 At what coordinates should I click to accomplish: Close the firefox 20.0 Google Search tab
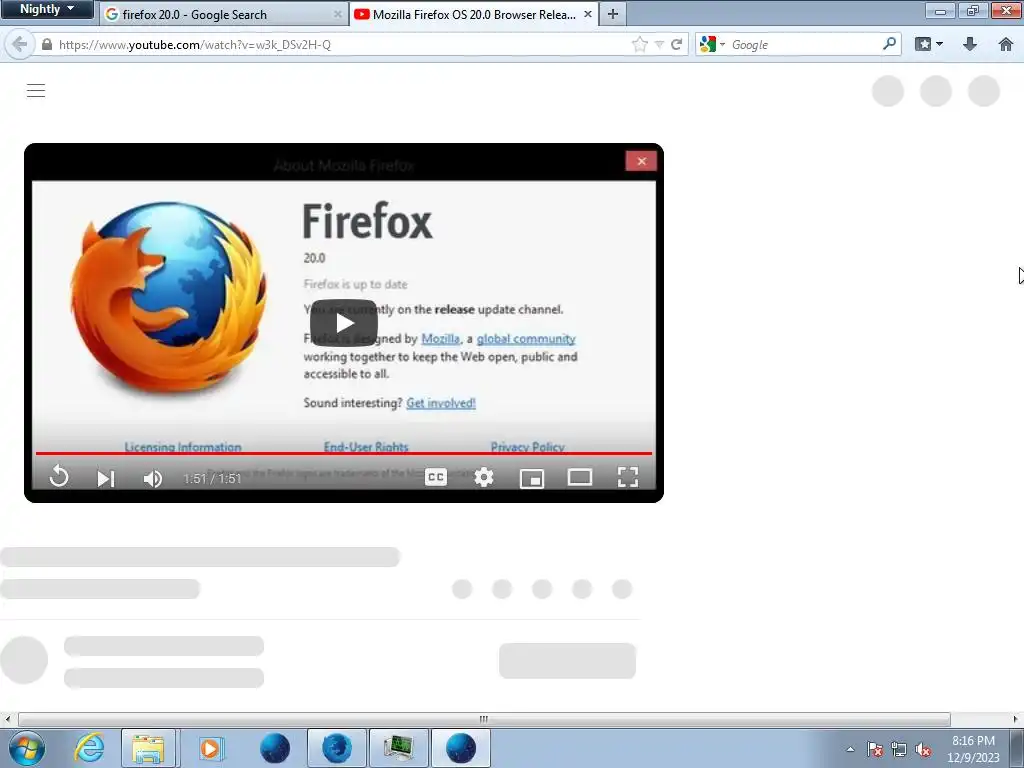click(338, 14)
